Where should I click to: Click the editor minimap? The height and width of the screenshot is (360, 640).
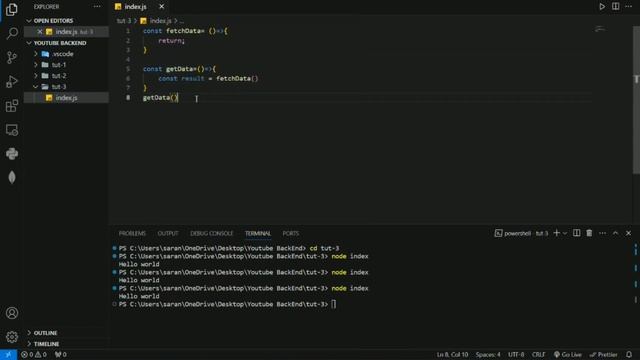(x=600, y=29)
